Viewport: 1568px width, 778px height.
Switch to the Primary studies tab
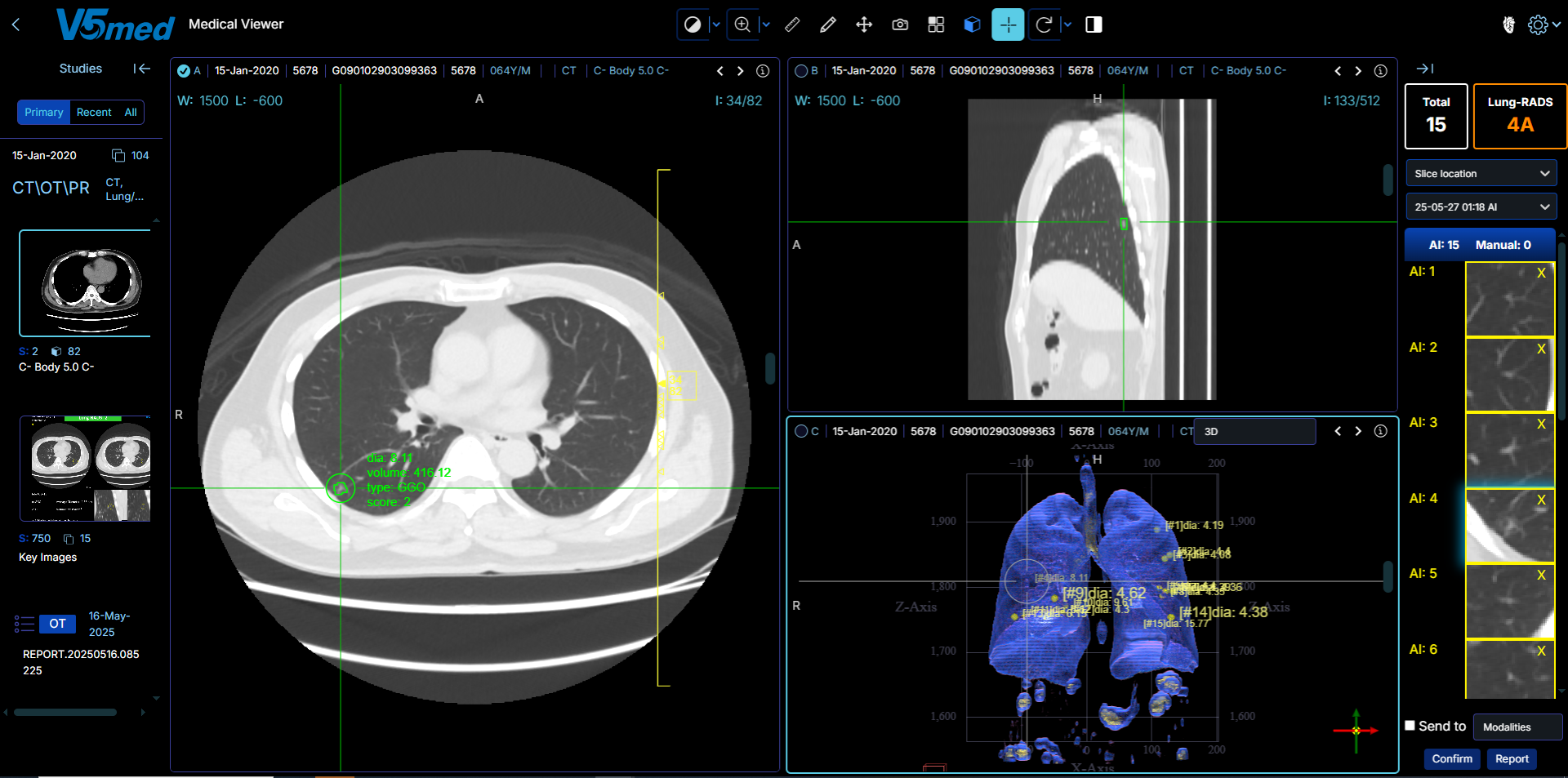pyautogui.click(x=43, y=112)
